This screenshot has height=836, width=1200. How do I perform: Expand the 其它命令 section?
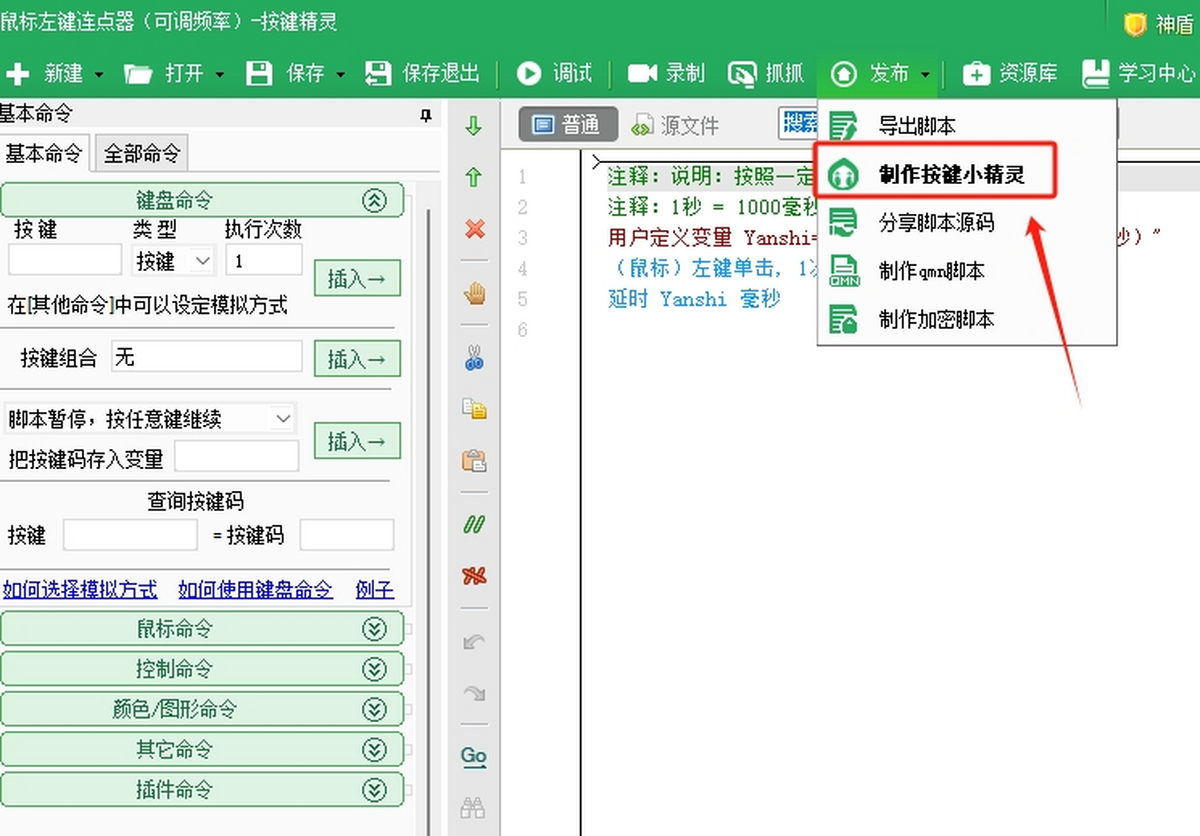point(374,750)
